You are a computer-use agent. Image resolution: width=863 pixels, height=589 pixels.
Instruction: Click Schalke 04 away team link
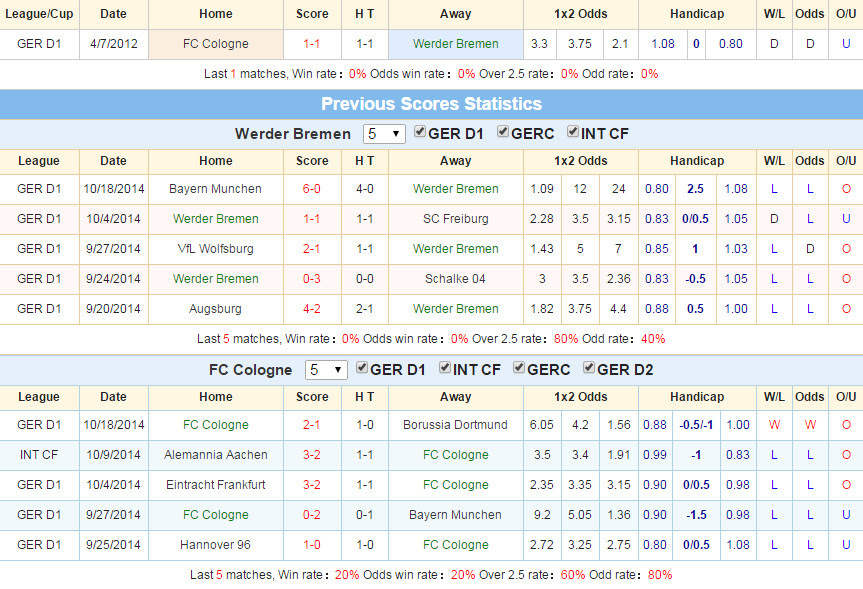click(x=455, y=279)
